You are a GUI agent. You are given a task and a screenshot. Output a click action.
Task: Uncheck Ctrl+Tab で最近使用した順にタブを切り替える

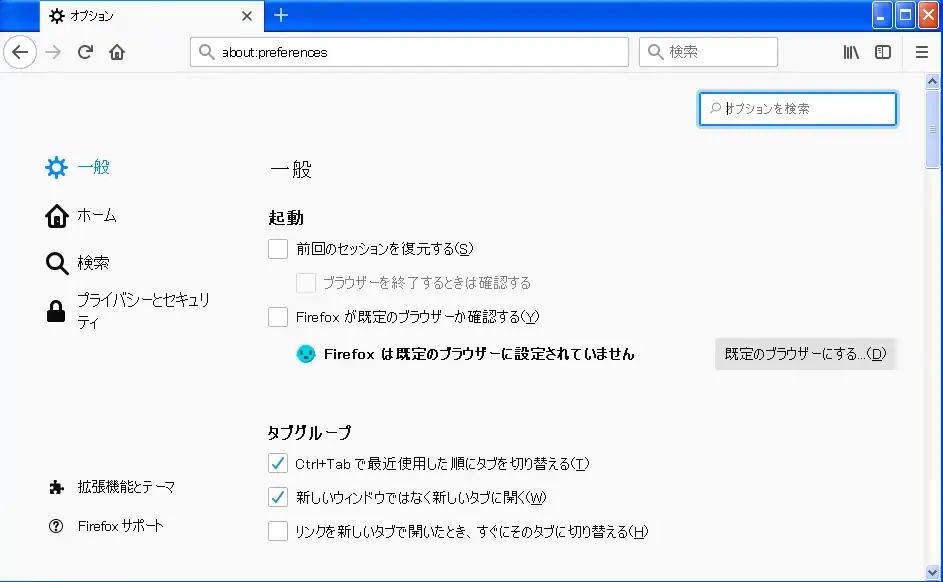point(277,463)
